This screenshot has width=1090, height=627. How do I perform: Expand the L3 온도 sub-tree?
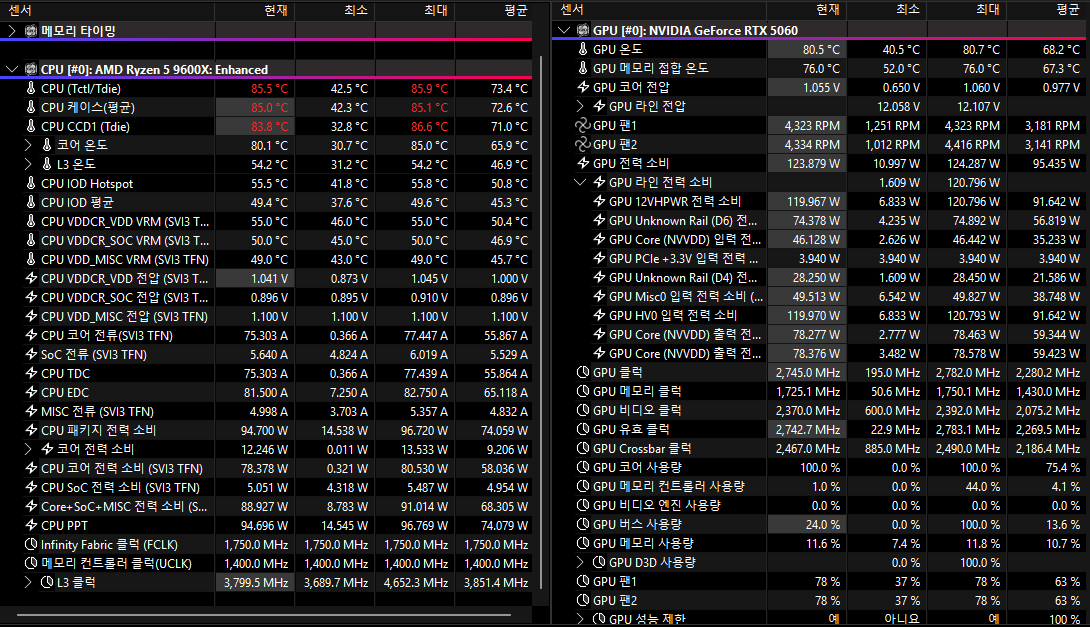pyautogui.click(x=28, y=164)
